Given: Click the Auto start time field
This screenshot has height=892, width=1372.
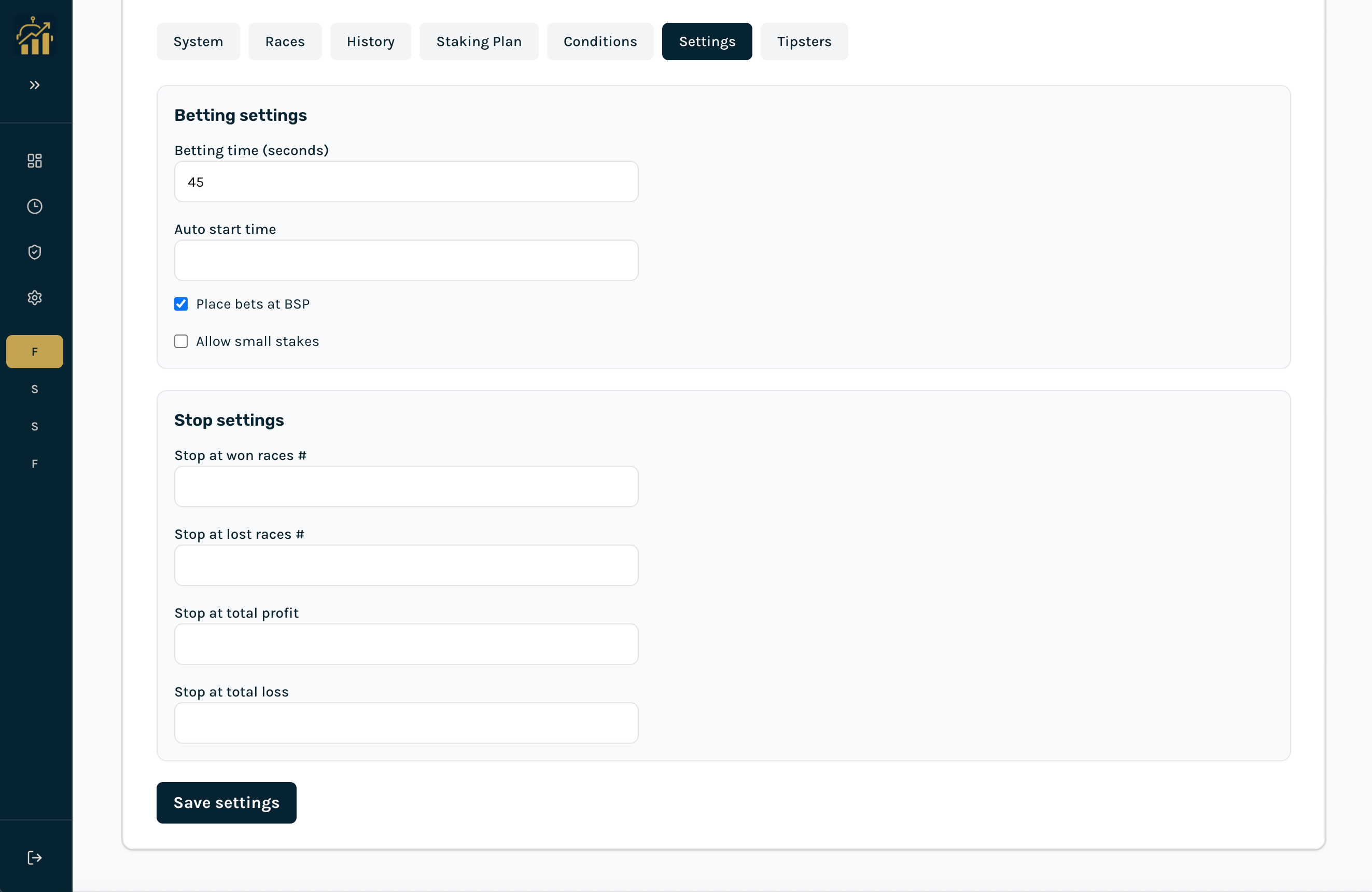Looking at the screenshot, I should 407,261.
